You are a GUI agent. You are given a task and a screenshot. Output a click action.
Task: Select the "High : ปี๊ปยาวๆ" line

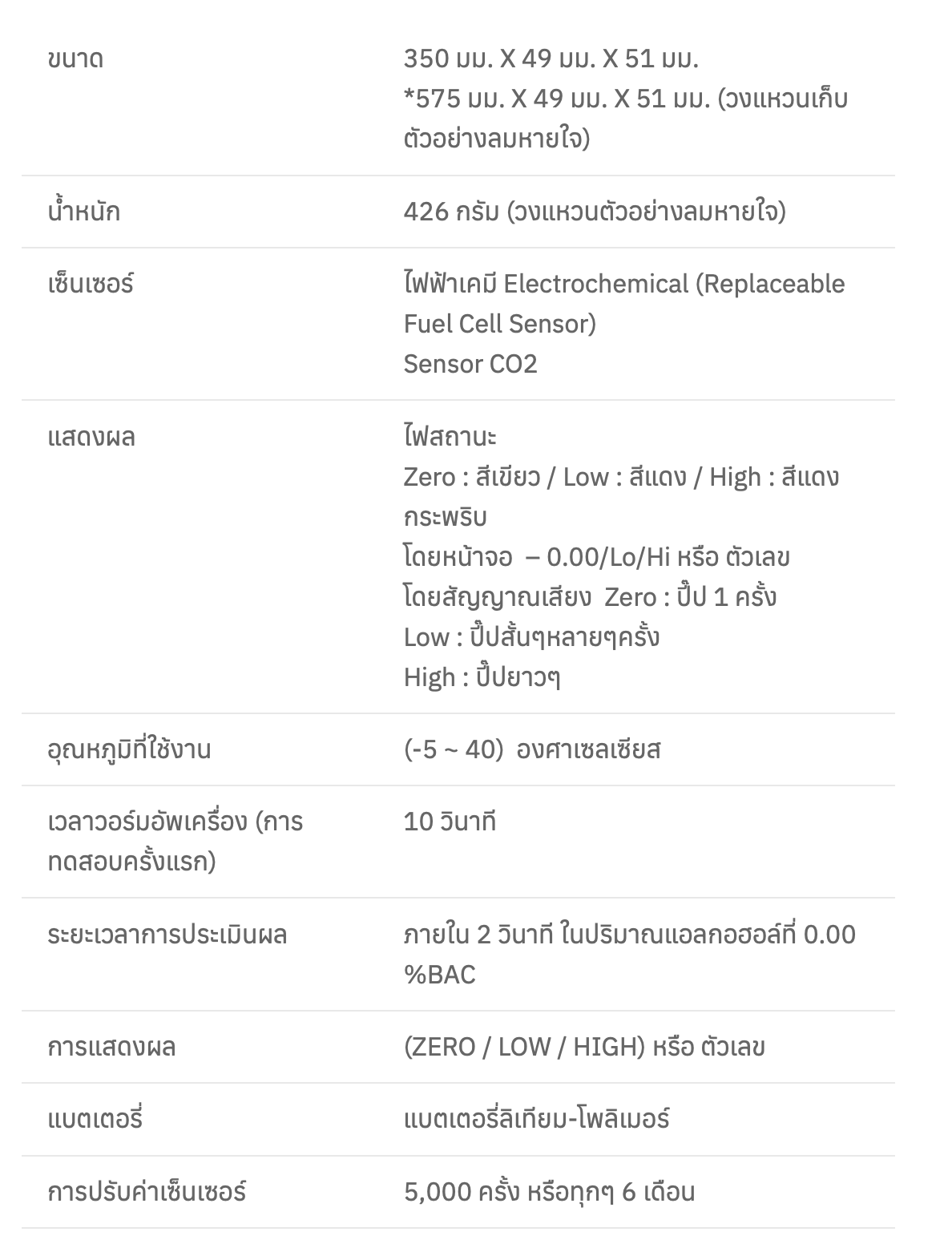[x=482, y=677]
